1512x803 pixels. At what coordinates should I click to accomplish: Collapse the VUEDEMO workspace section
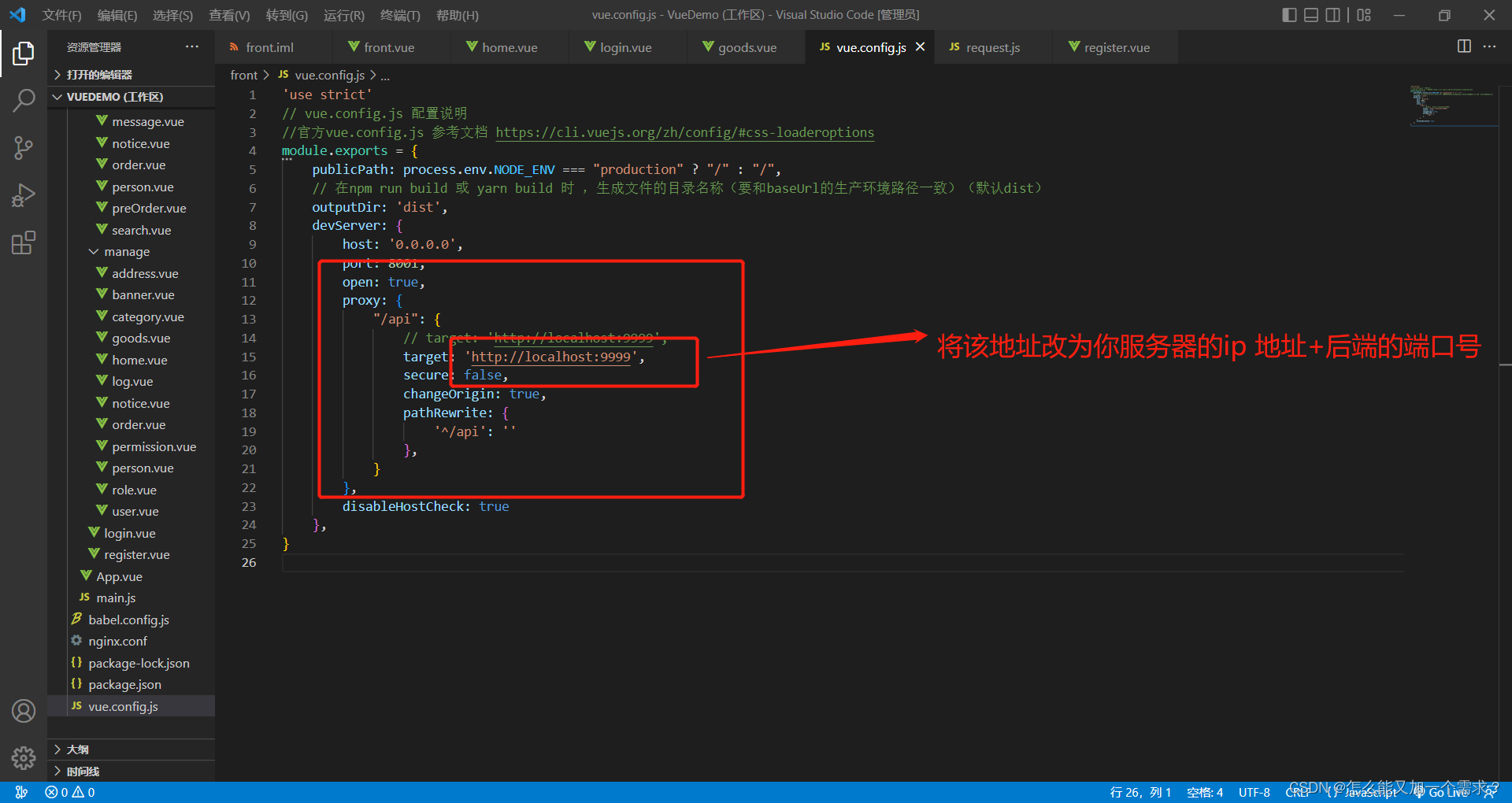(131, 97)
